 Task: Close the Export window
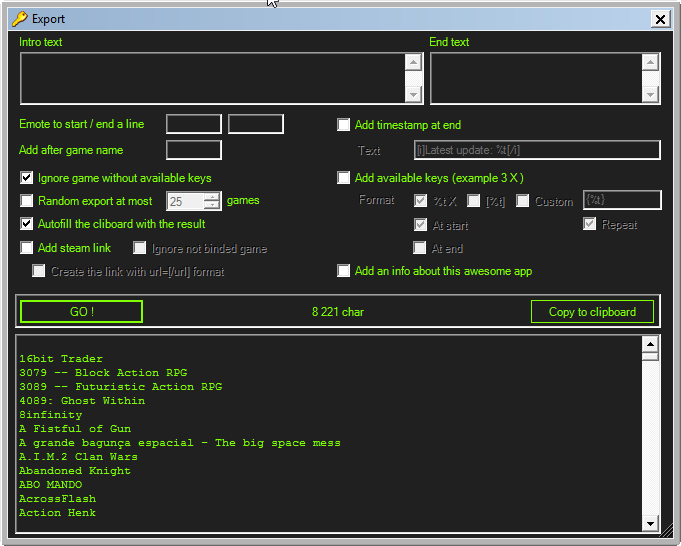[x=660, y=18]
